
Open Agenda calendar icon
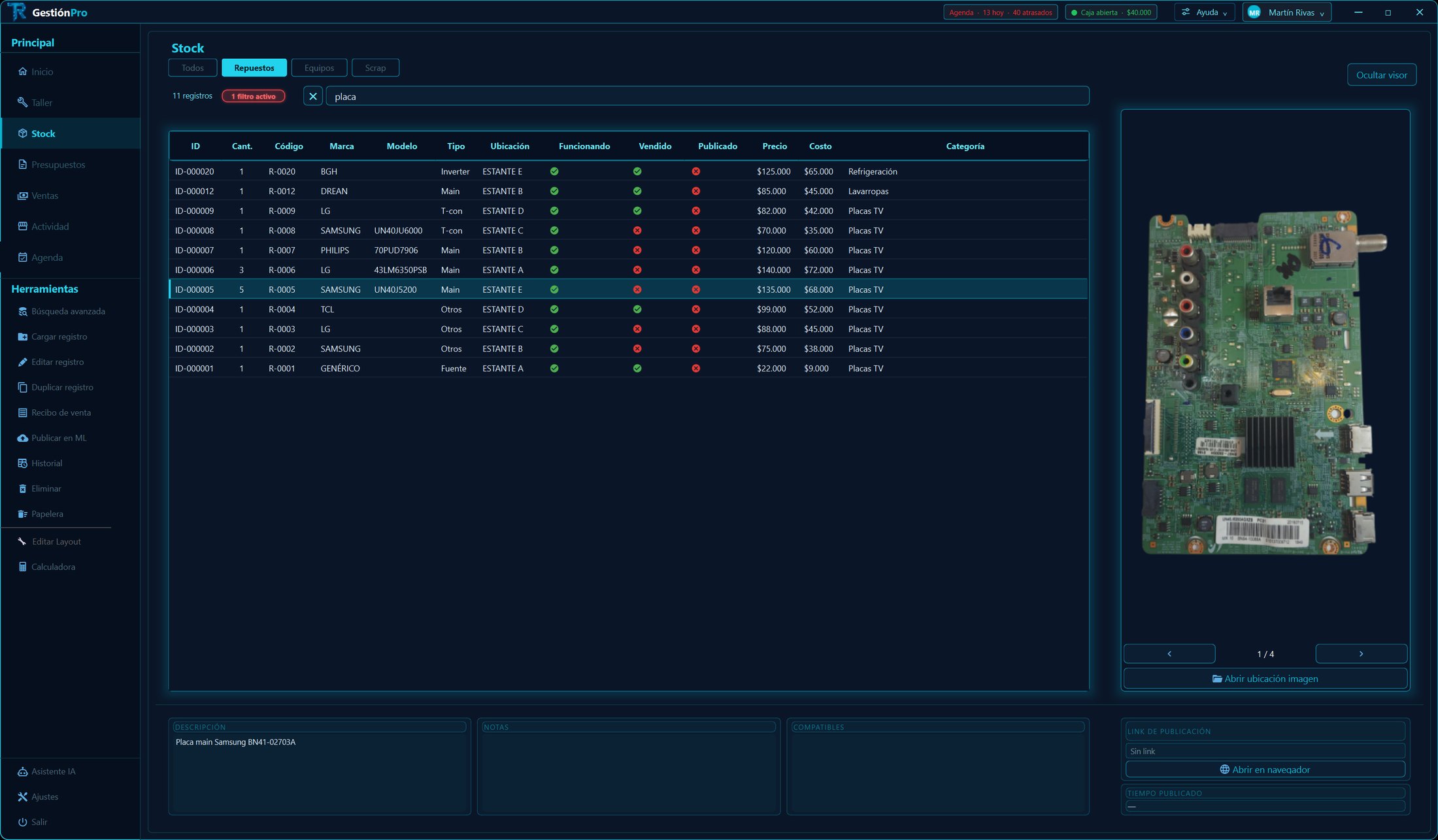click(22, 258)
